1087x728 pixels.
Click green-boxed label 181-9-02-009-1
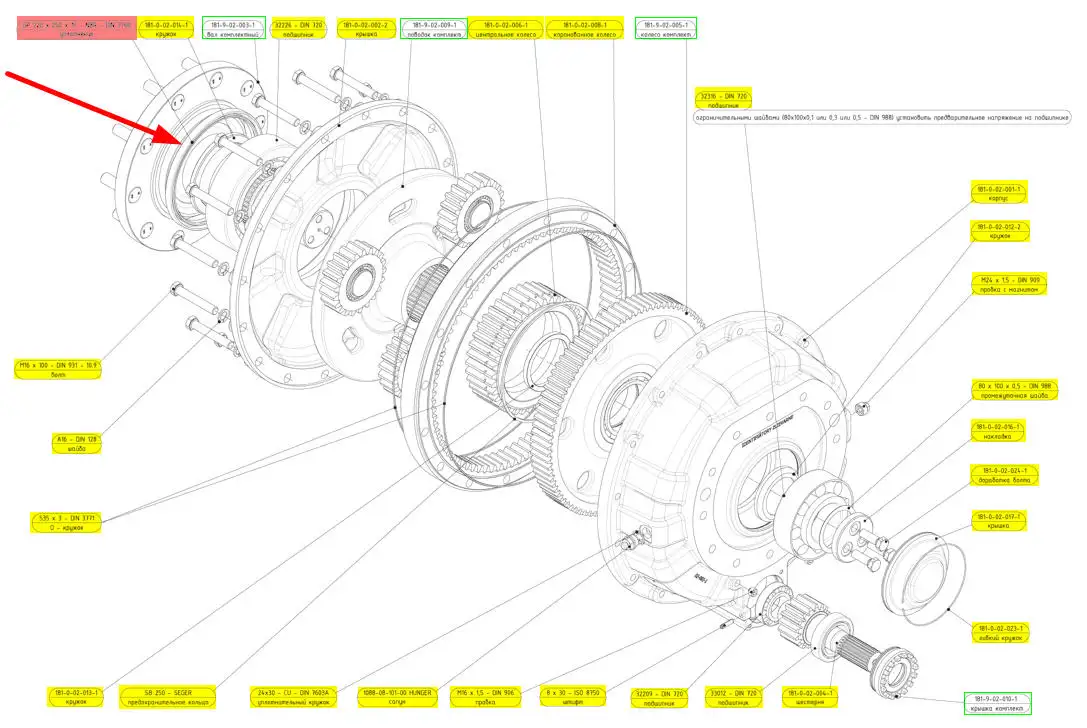point(433,28)
